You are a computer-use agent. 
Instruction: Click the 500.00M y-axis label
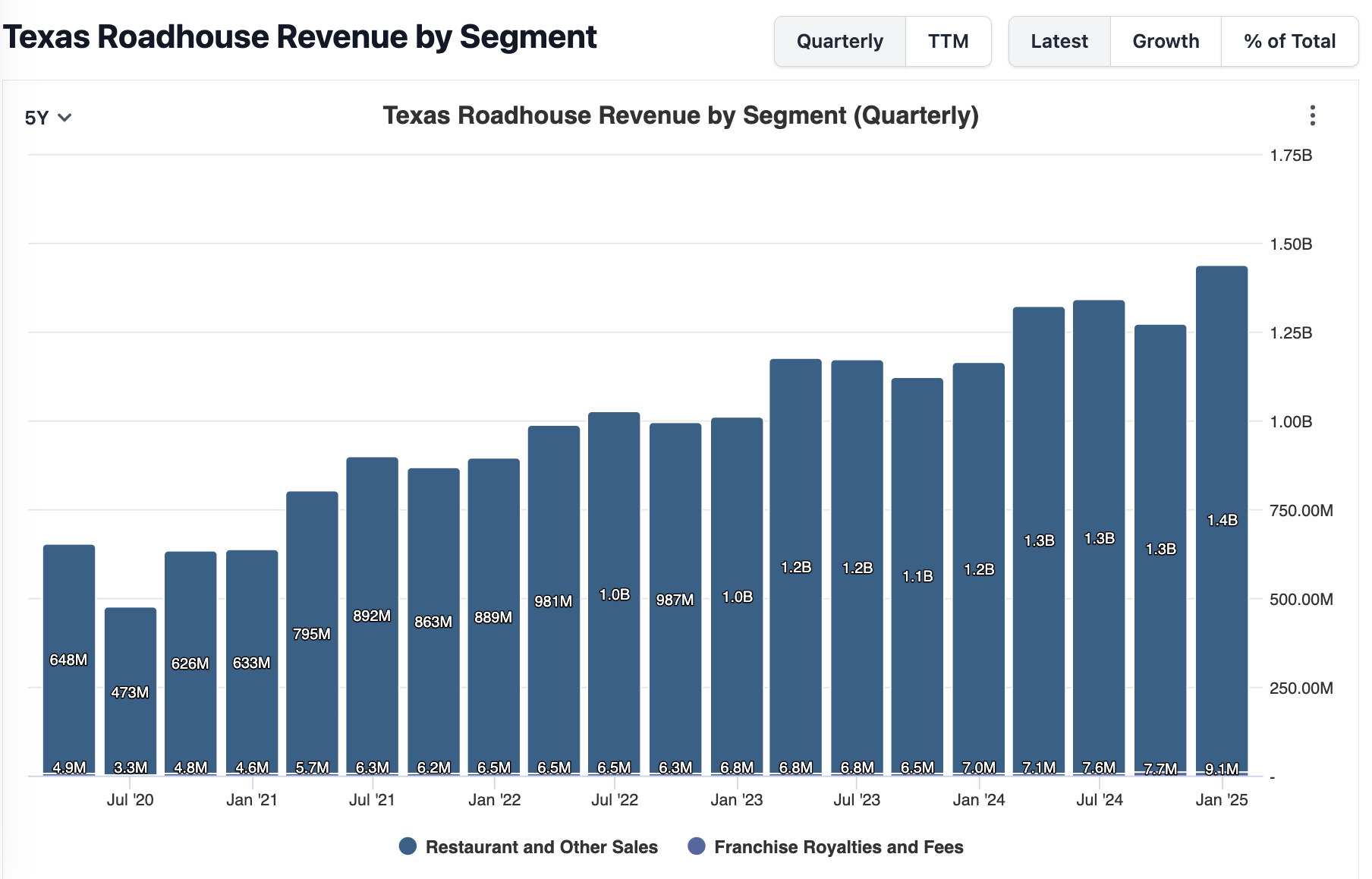click(x=1301, y=599)
